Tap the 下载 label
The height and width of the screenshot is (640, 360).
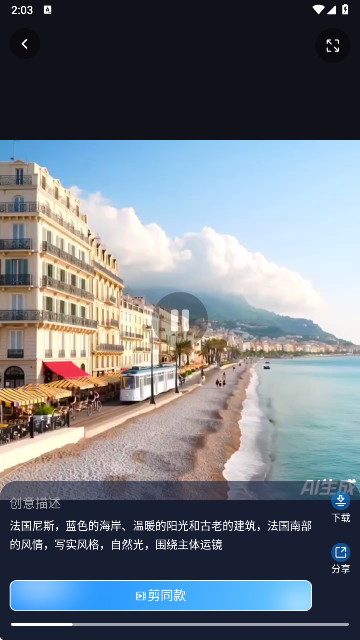(340, 518)
